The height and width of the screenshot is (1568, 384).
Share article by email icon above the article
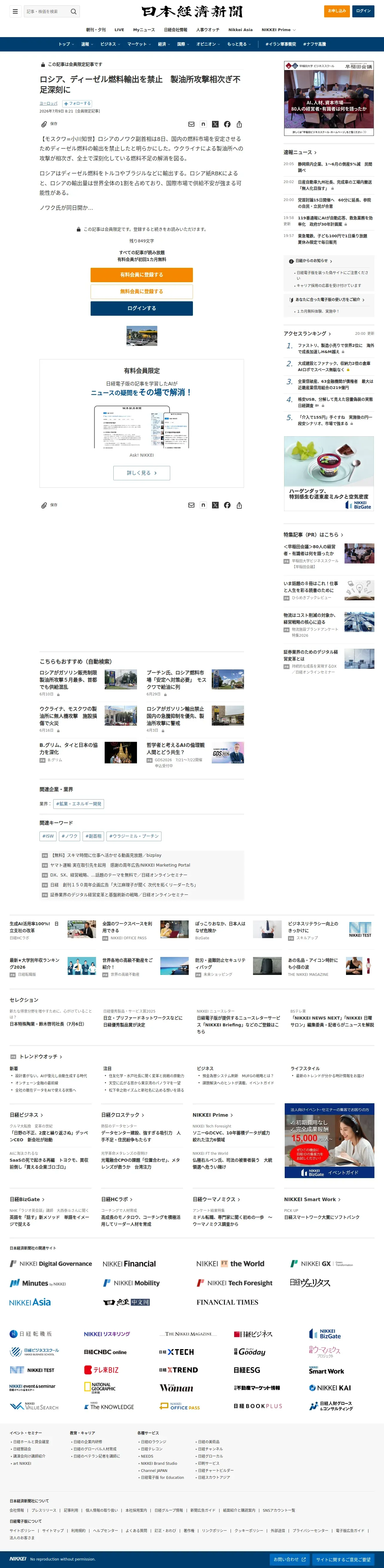[191, 124]
